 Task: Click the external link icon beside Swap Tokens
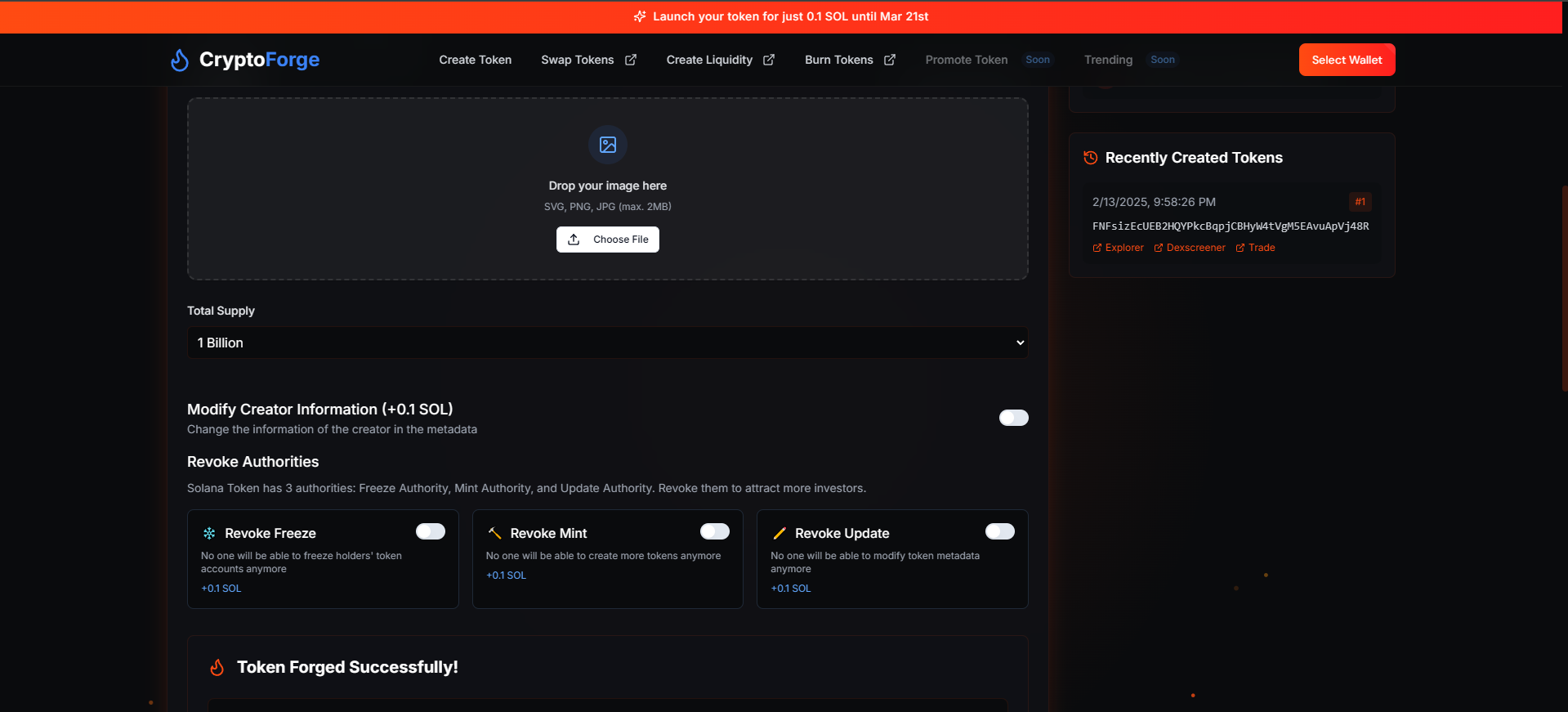[631, 60]
